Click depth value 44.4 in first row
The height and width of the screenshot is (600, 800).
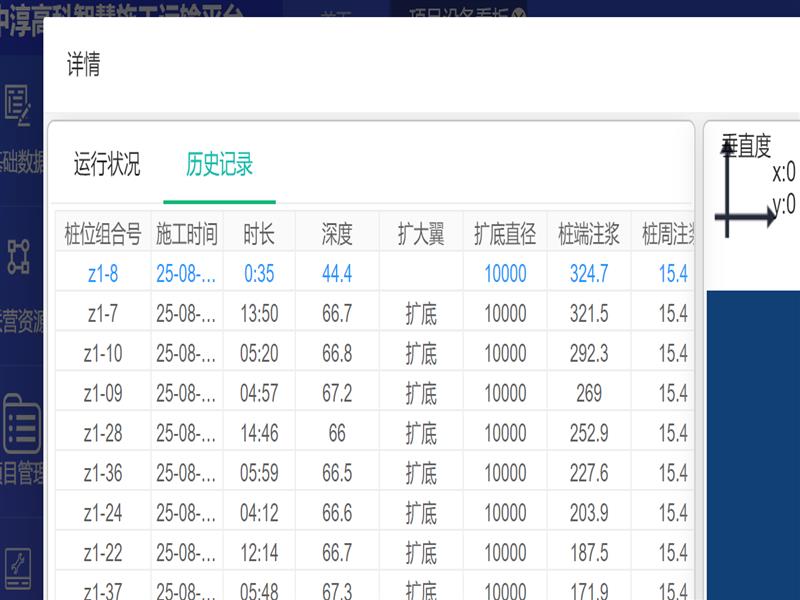[337, 274]
